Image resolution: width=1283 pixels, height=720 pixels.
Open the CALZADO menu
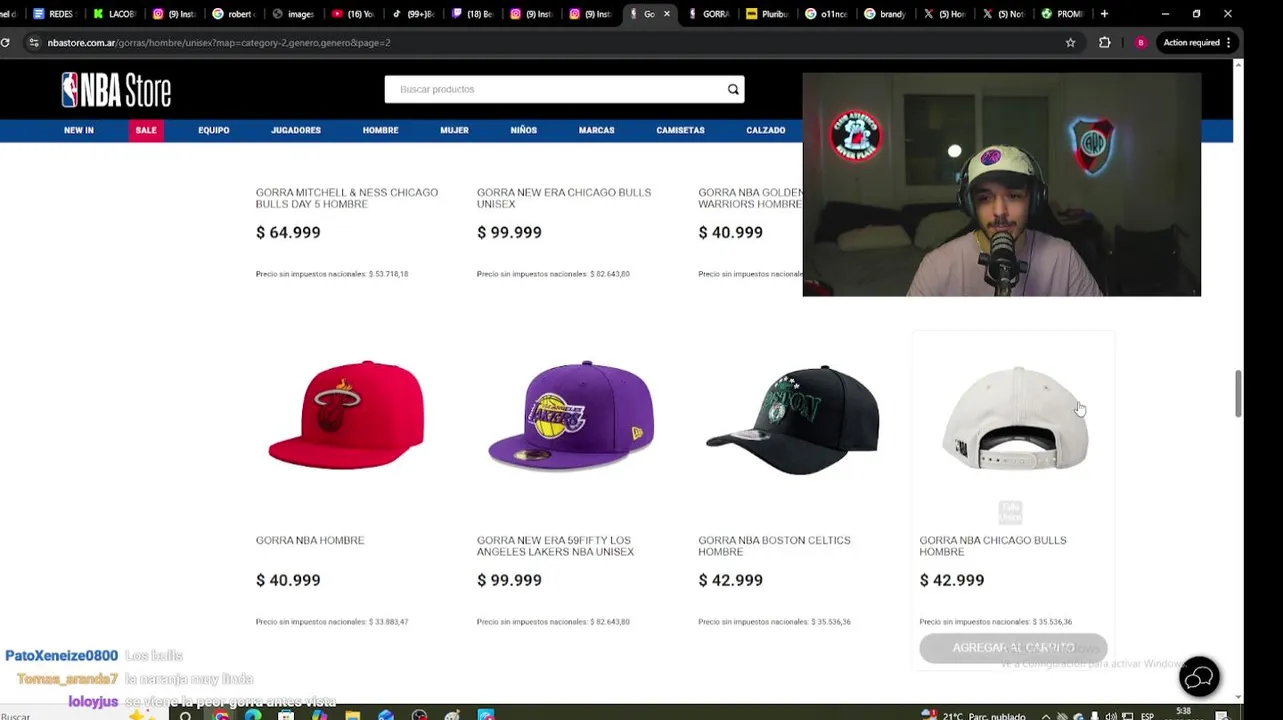click(x=765, y=130)
